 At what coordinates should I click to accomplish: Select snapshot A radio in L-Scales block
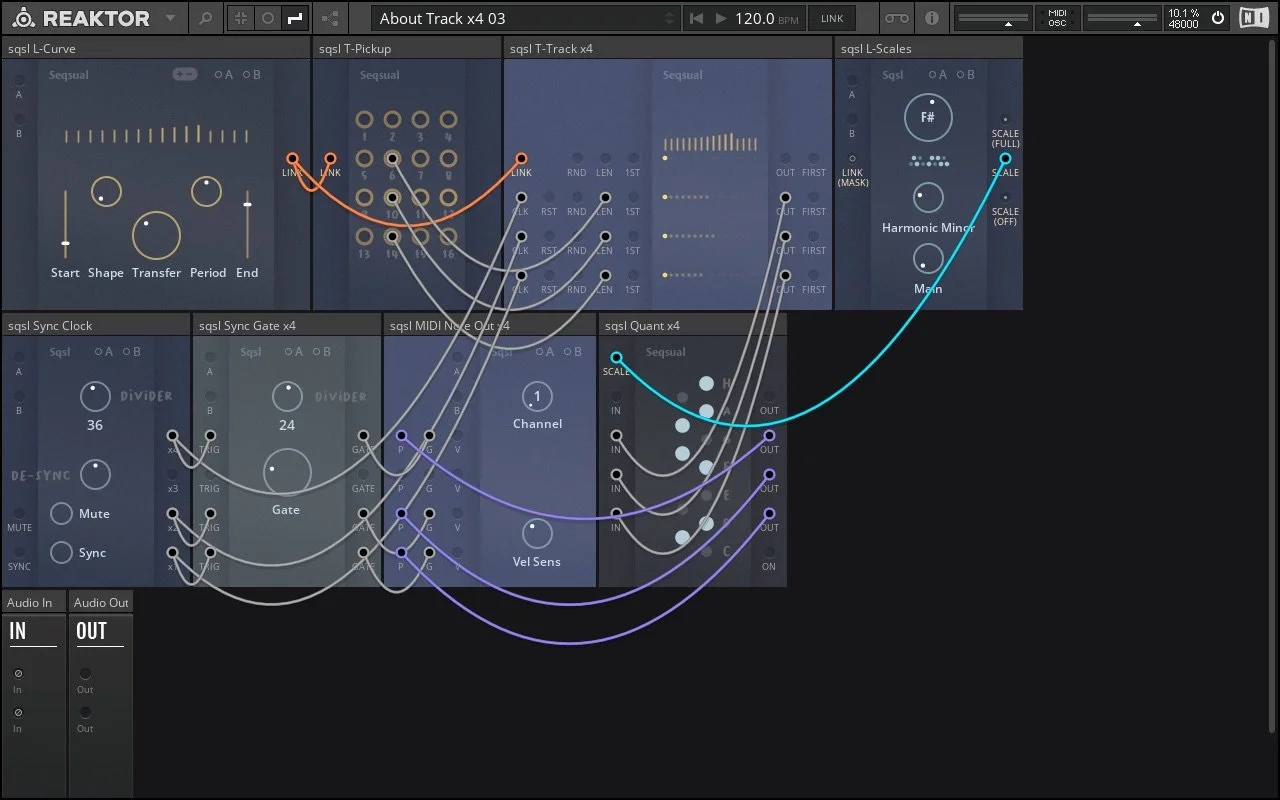click(933, 75)
